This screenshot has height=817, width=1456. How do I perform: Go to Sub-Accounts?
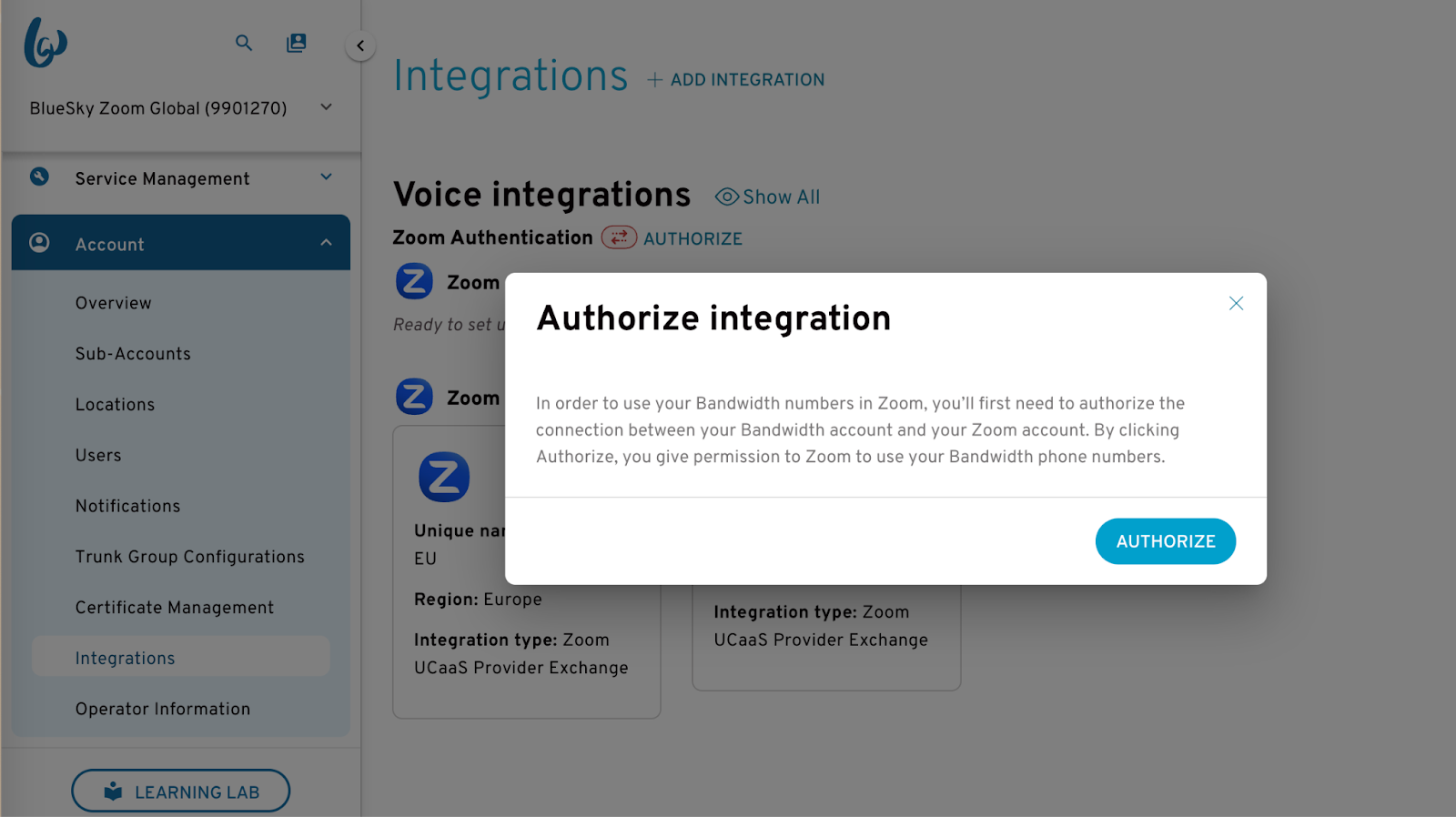point(133,354)
